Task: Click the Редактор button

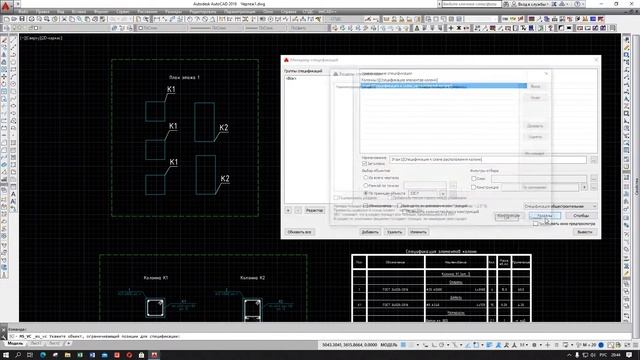Action: click(314, 210)
